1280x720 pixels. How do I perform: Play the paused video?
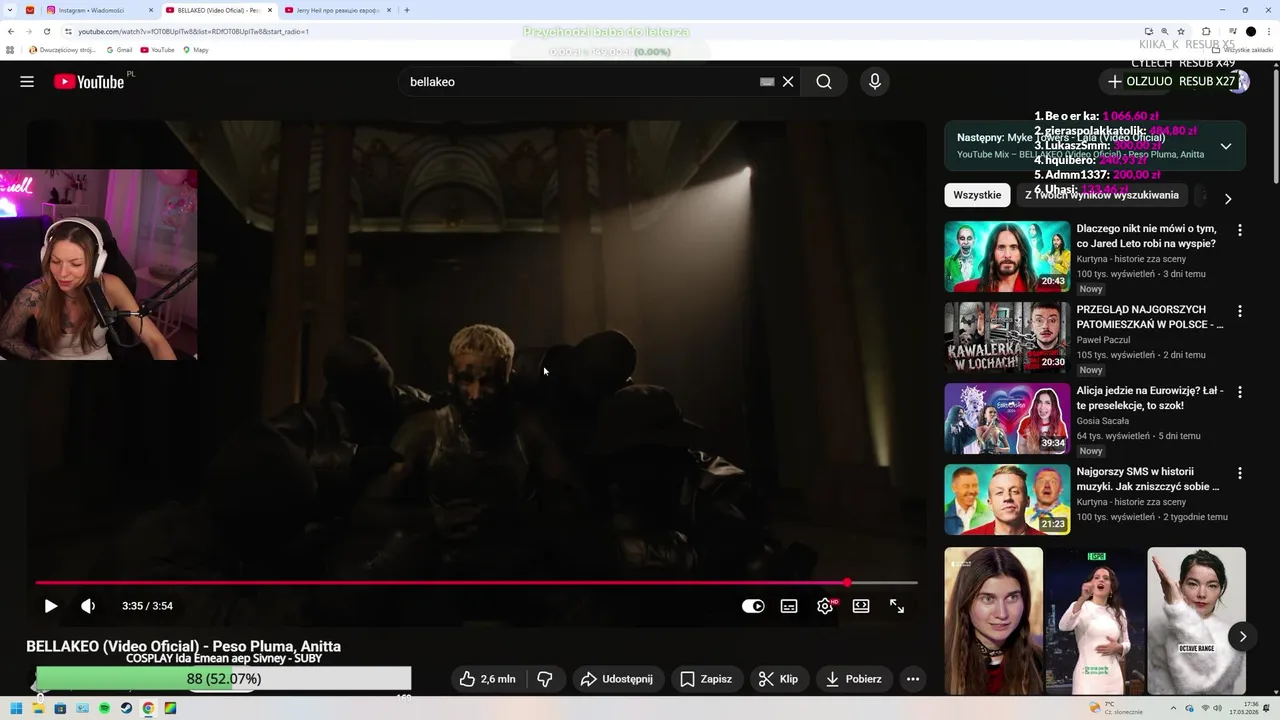[51, 606]
